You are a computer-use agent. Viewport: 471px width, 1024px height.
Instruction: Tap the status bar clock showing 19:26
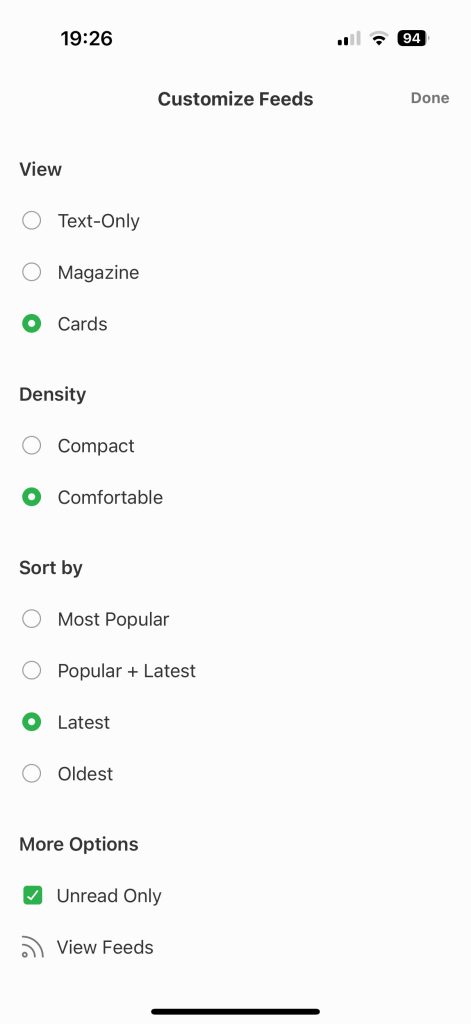click(x=87, y=39)
